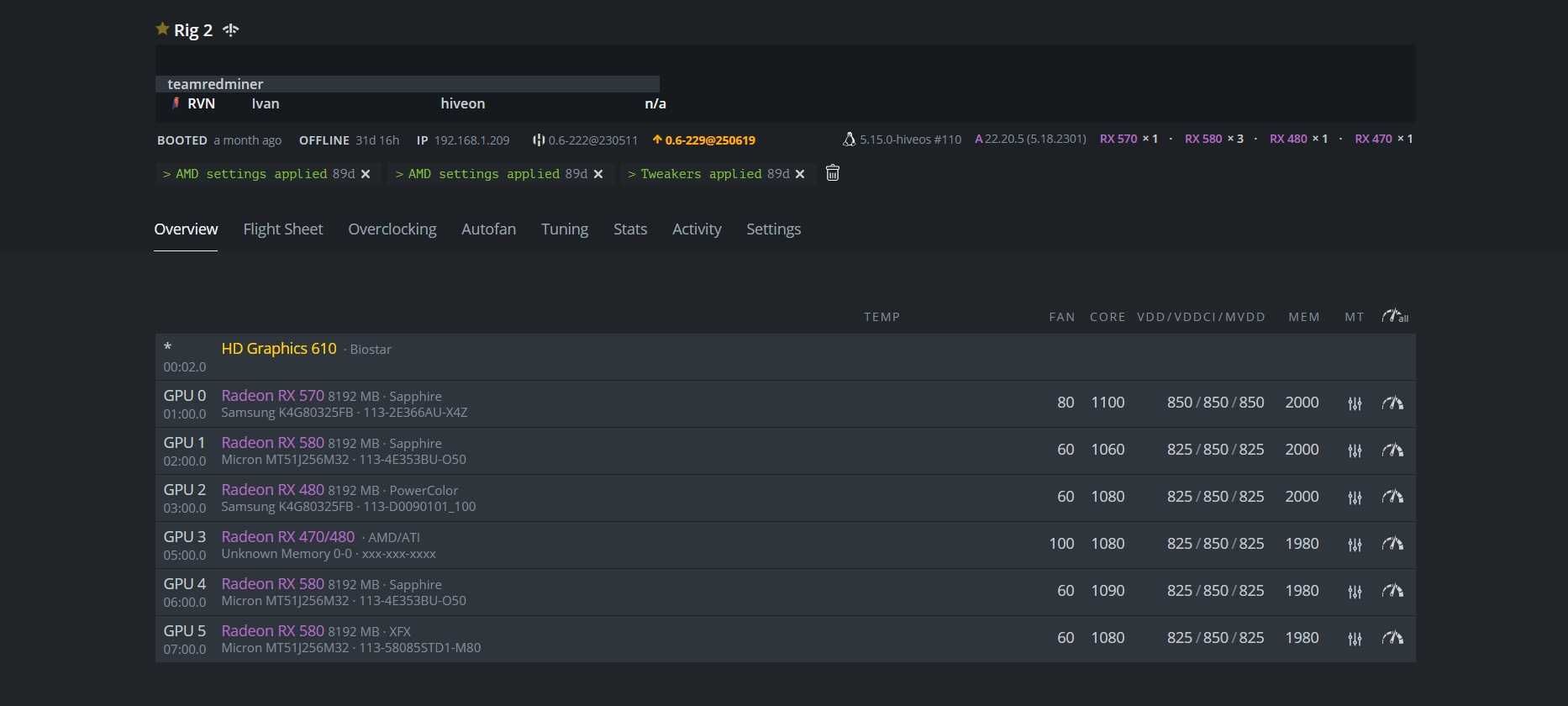The image size is (1568, 706).
Task: Open the tuning sliders icon for GPU 0
Action: [x=1355, y=403]
